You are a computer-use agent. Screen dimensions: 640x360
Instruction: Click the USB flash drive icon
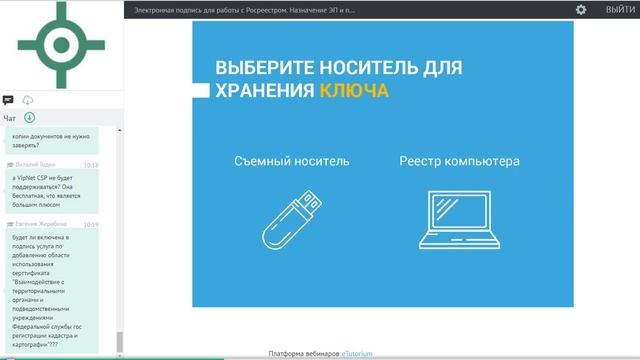tap(292, 220)
